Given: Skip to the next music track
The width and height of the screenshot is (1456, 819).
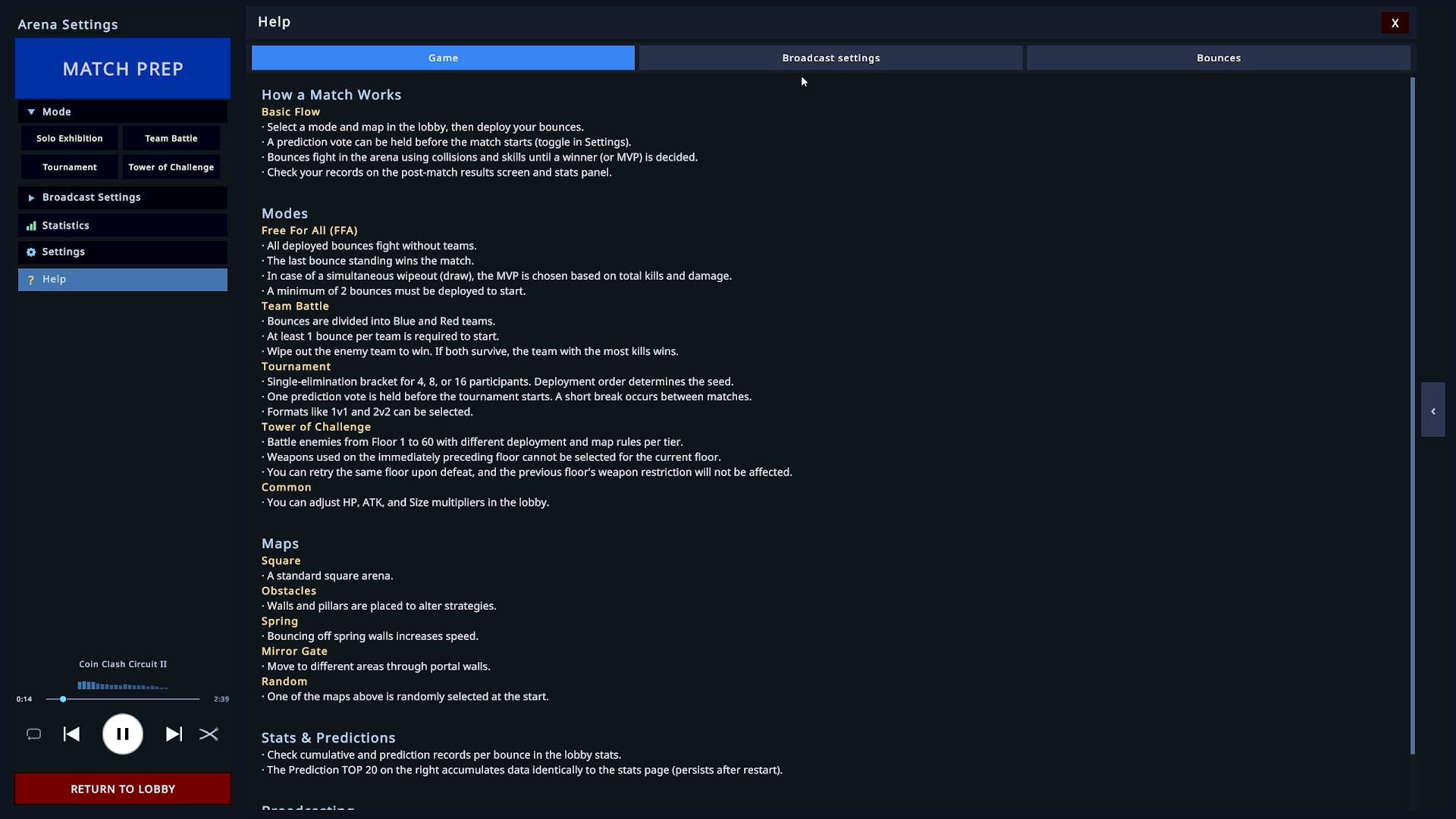Looking at the screenshot, I should pos(174,734).
